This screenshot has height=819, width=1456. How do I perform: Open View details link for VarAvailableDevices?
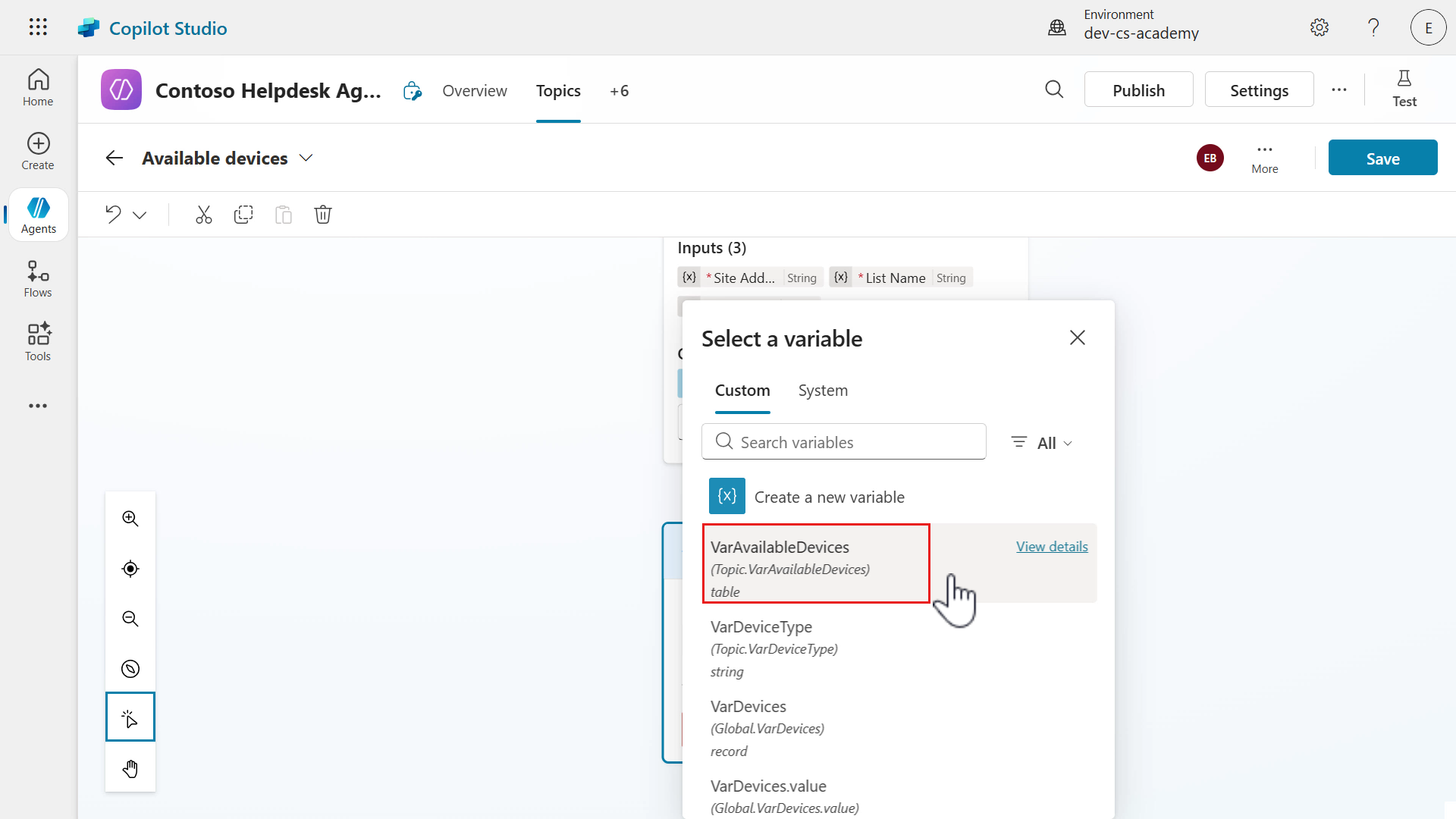tap(1052, 547)
